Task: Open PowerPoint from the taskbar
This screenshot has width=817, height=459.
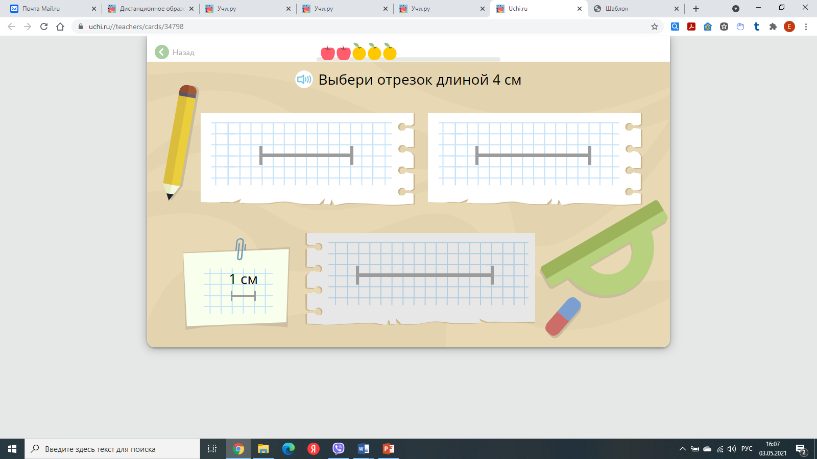Action: click(389, 449)
